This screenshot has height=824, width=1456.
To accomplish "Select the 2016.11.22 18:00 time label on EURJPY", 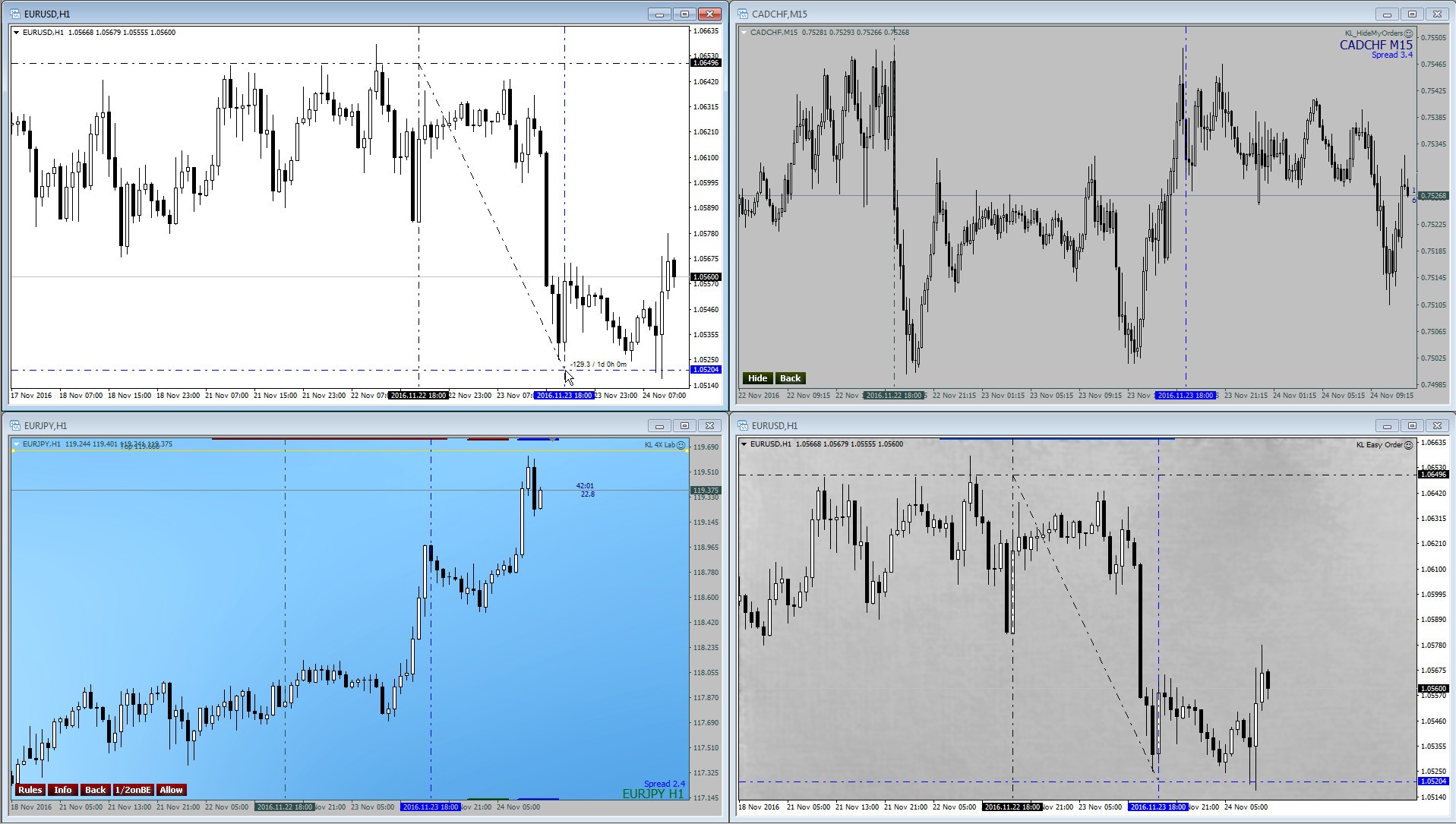I will click(x=285, y=807).
